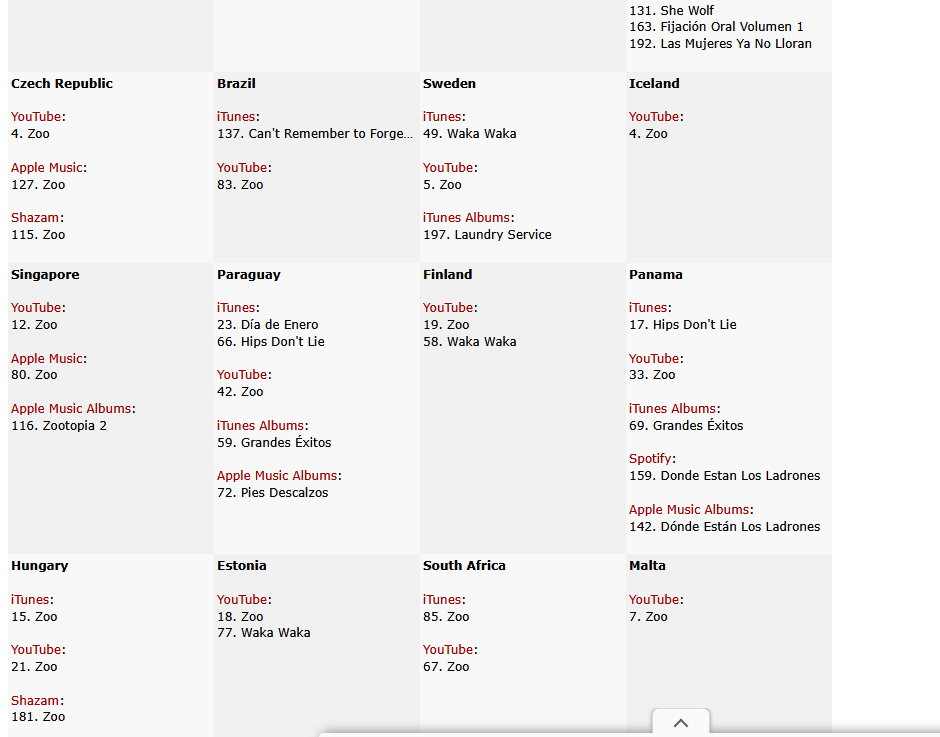Screen dimensions: 940x737
Task: Open the iTunes link under South Africa
Action: point(442,600)
